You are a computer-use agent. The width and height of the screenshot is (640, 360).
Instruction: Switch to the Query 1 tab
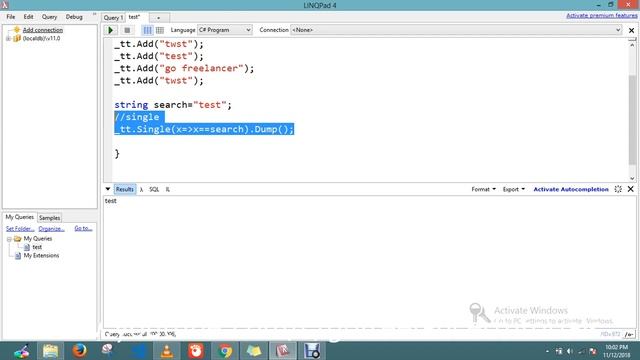tap(113, 18)
